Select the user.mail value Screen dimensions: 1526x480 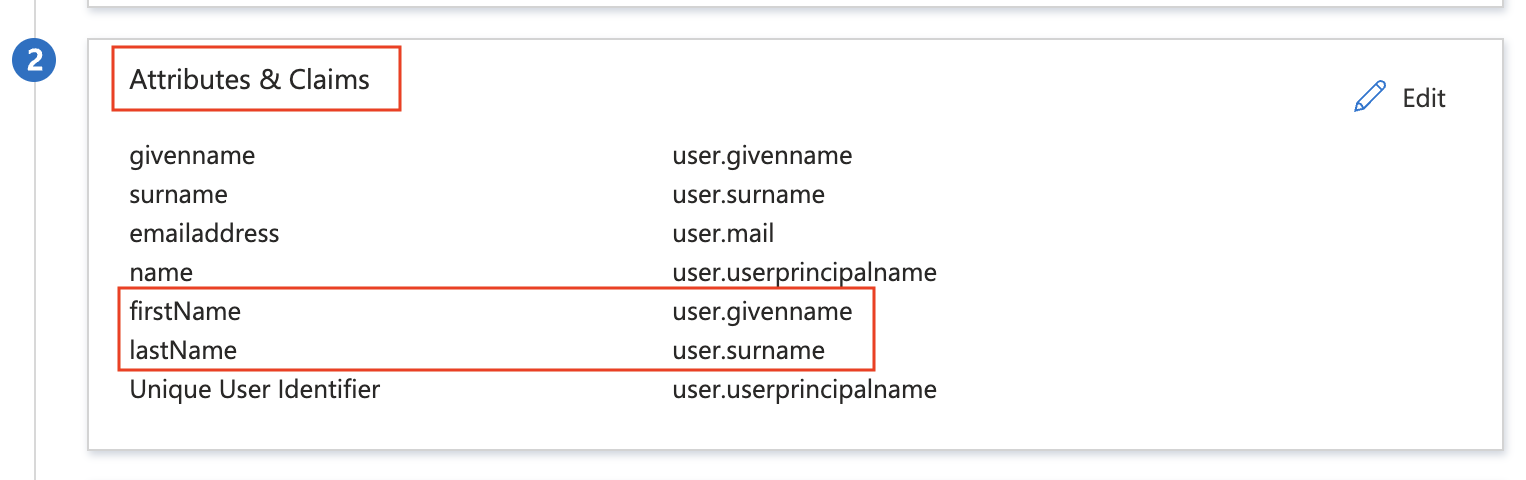click(723, 234)
